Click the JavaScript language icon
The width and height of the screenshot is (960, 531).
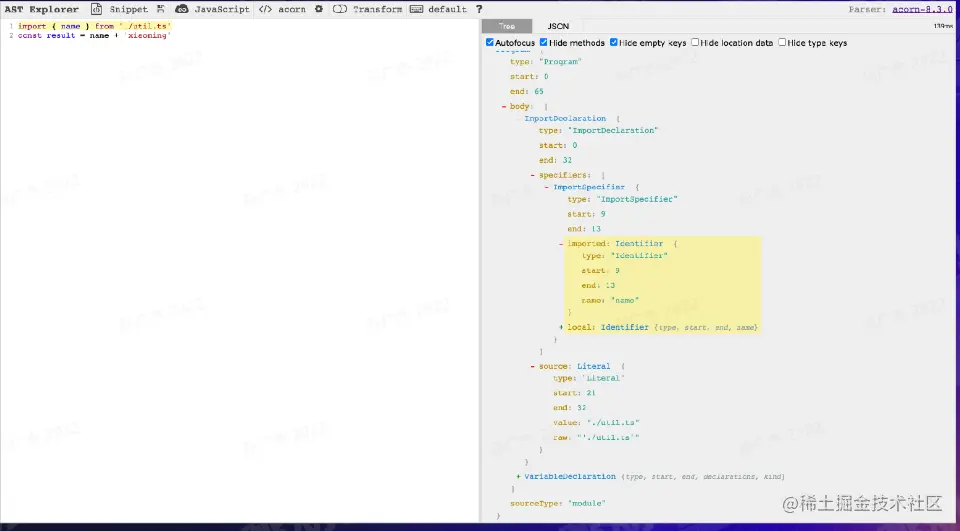pos(182,9)
